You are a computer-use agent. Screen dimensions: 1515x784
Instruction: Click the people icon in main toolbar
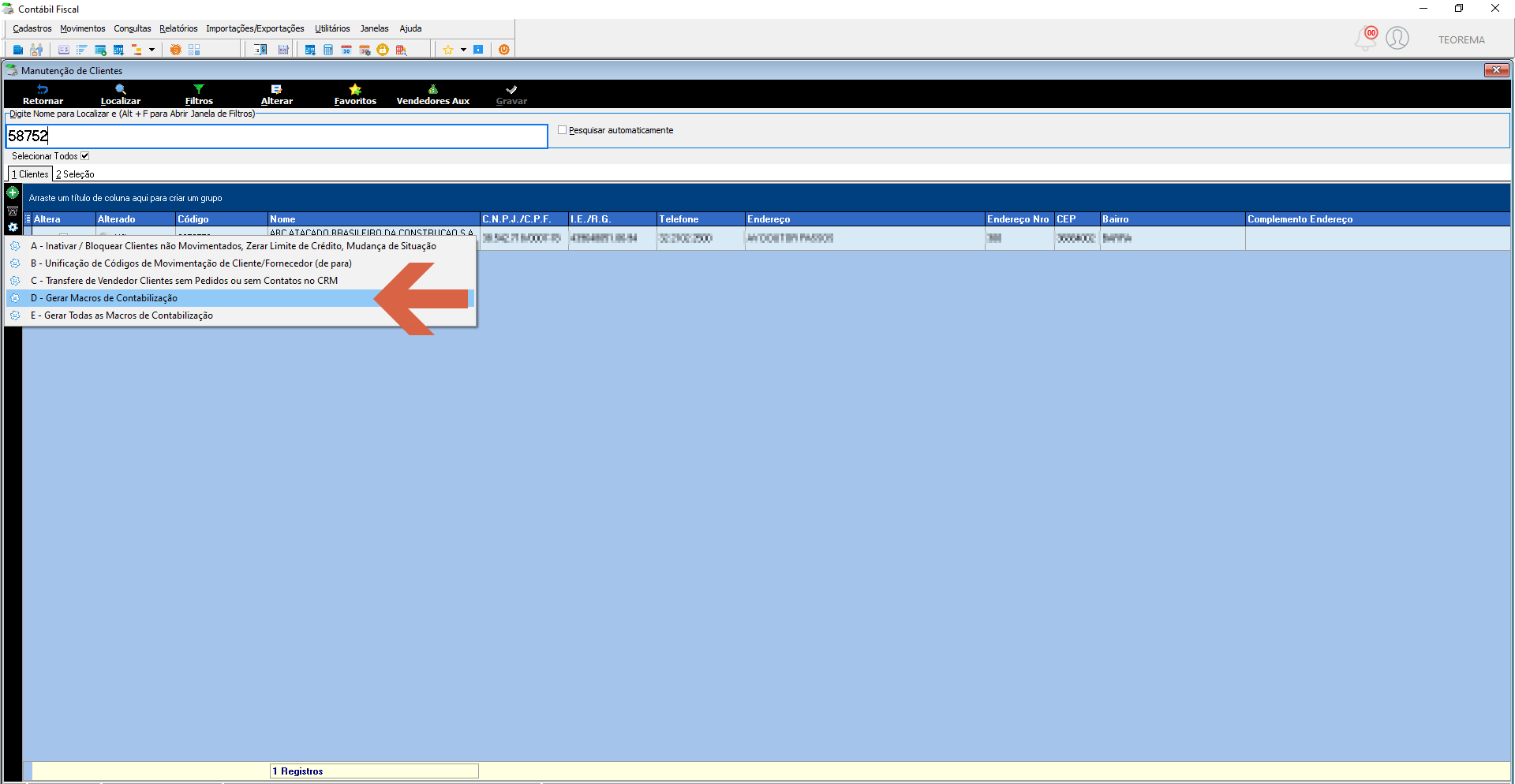[x=36, y=50]
